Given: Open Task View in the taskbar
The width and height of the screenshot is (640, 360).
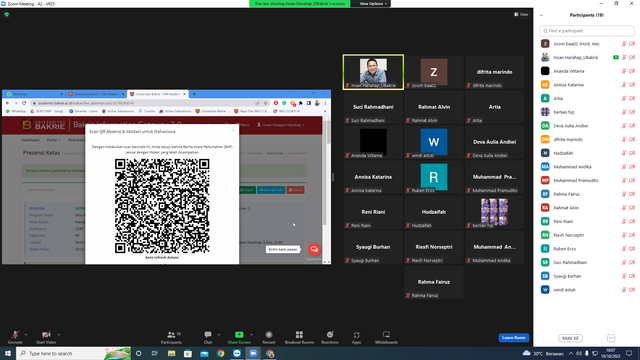Looking at the screenshot, I should tap(155, 353).
